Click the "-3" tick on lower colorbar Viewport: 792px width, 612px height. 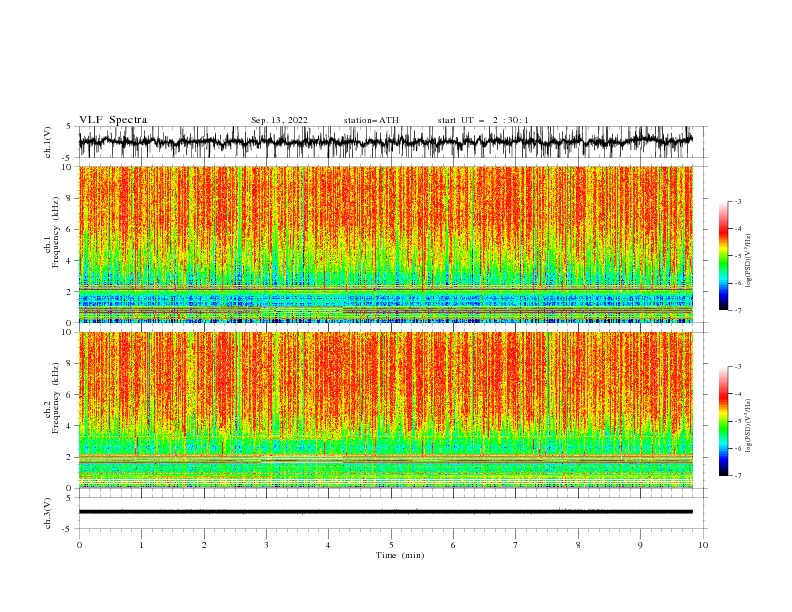pos(737,367)
